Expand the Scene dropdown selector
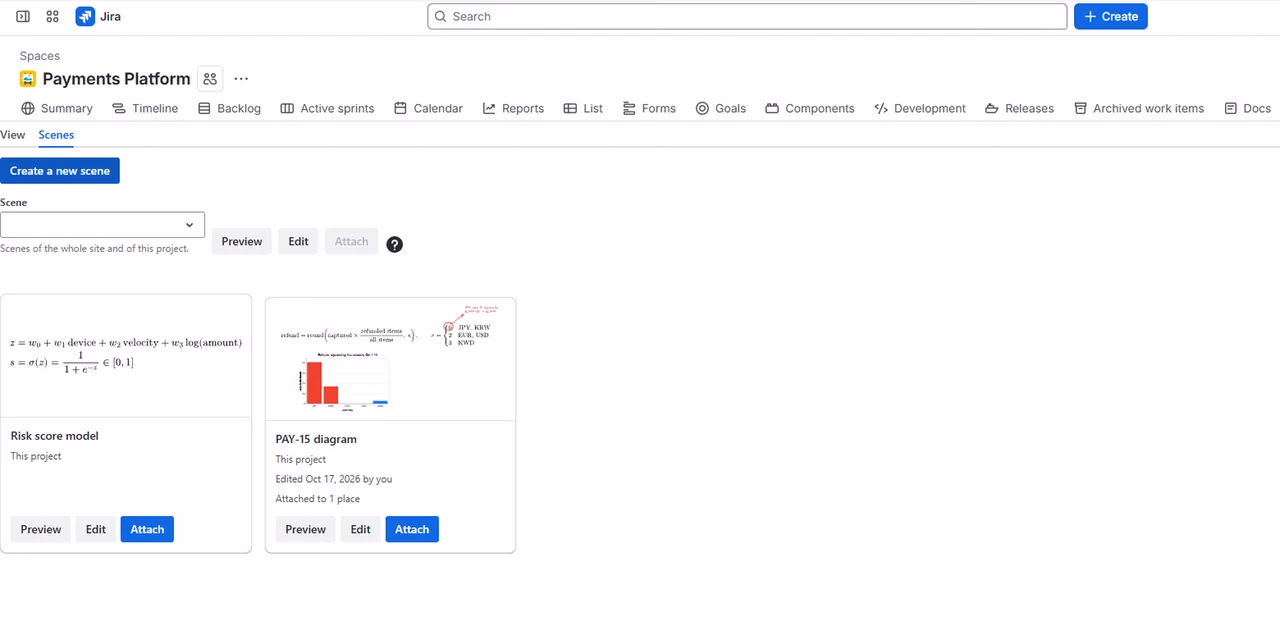Image resolution: width=1280 pixels, height=626 pixels. (x=102, y=225)
